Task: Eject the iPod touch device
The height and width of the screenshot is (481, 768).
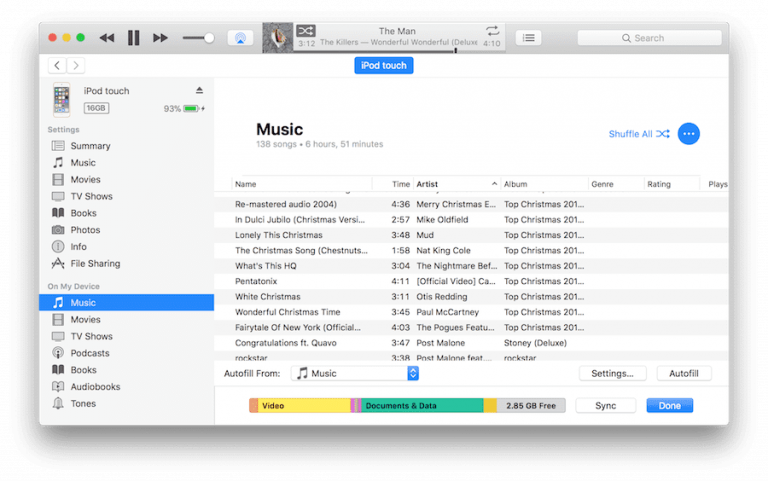Action: [x=199, y=90]
